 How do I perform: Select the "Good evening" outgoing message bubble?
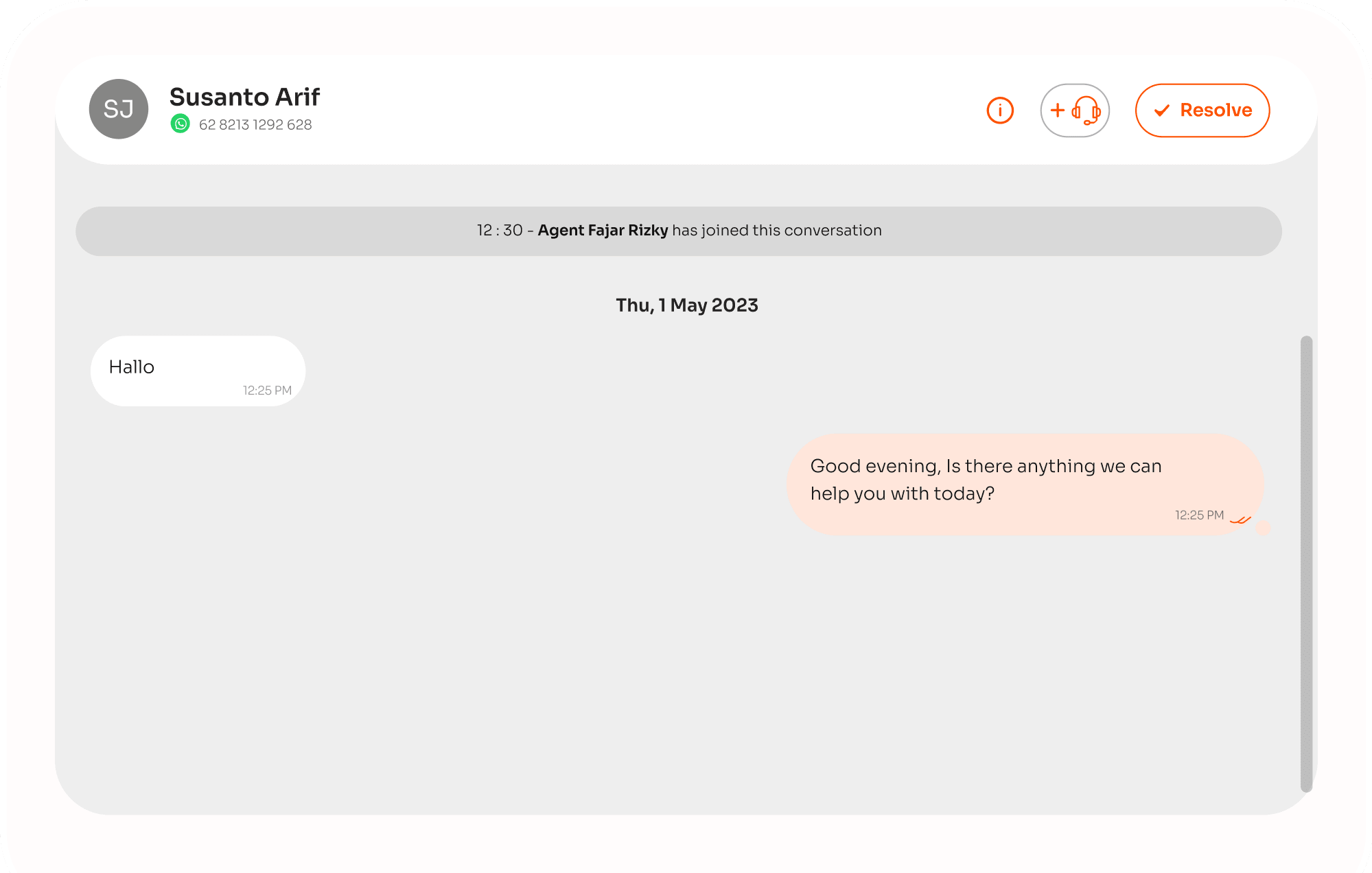(1024, 482)
